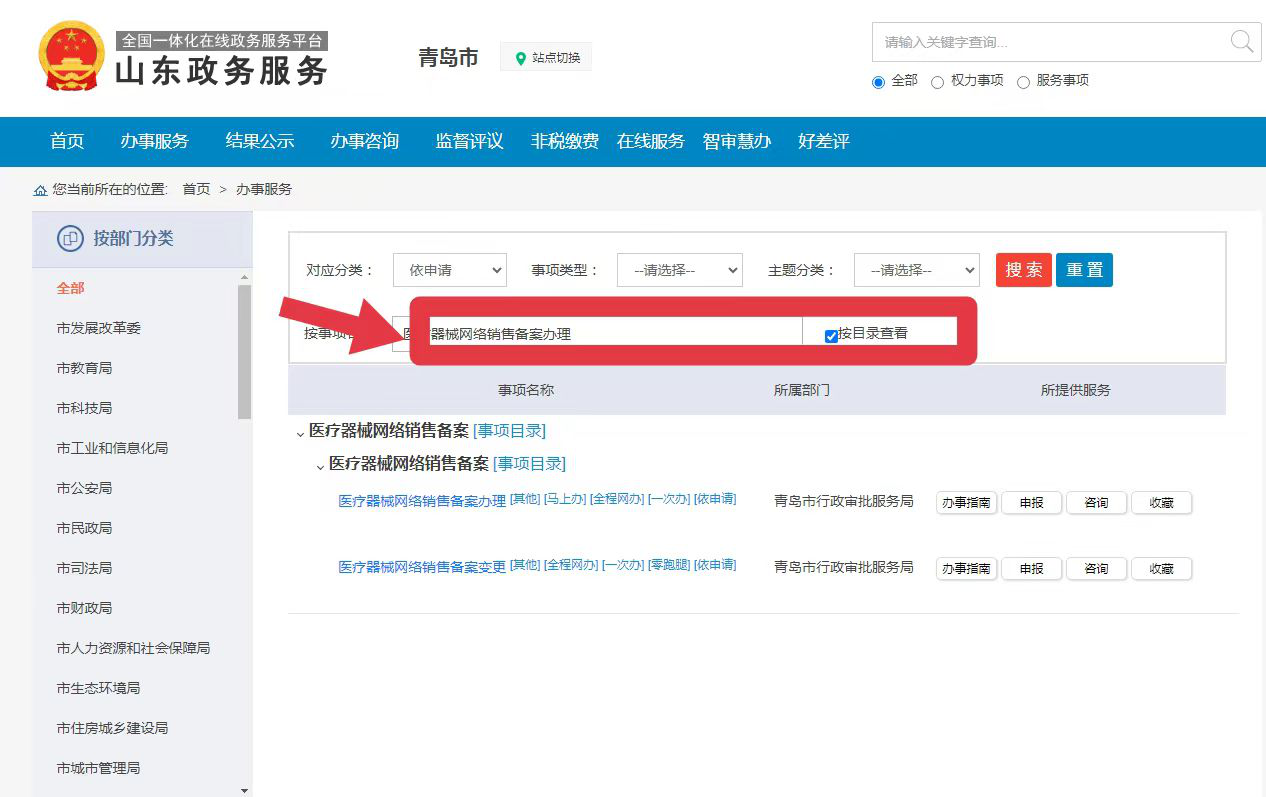The width and height of the screenshot is (1266, 797).
Task: Open the 主题分类 dropdown
Action: (x=916, y=270)
